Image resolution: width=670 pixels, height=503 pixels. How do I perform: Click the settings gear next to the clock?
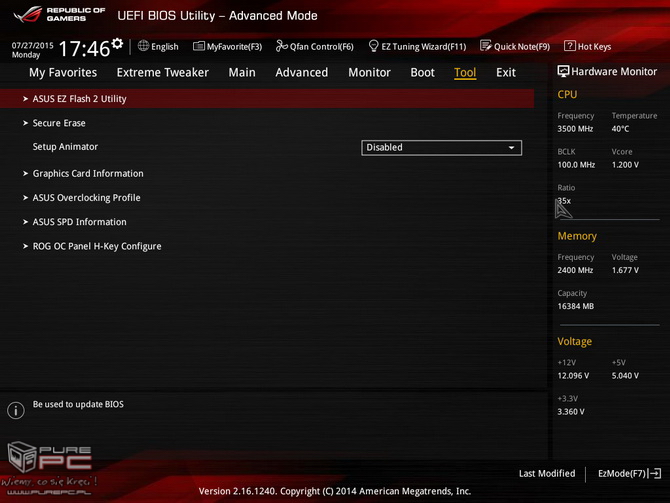click(117, 44)
